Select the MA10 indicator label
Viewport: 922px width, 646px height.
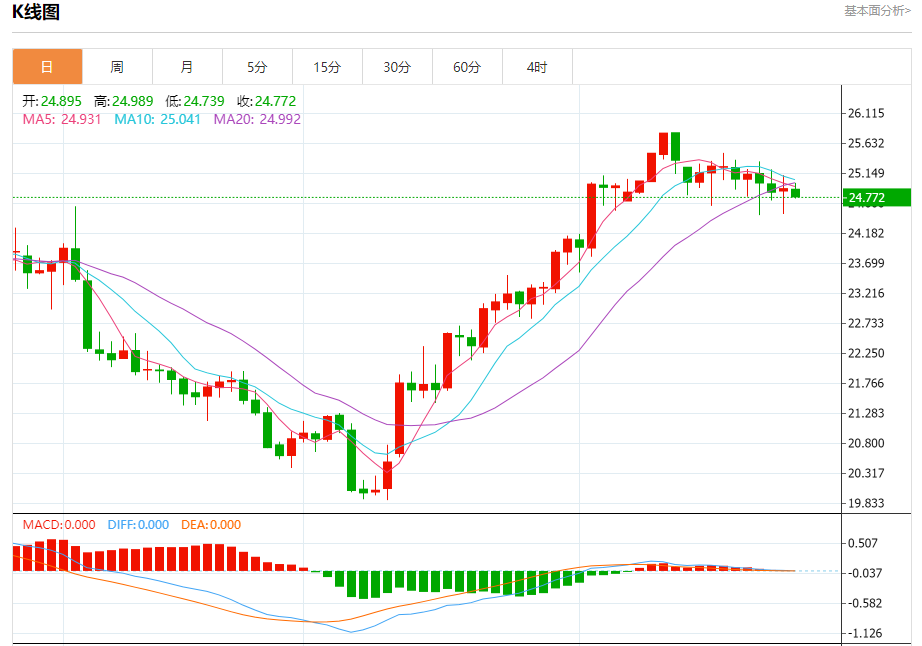click(x=157, y=119)
